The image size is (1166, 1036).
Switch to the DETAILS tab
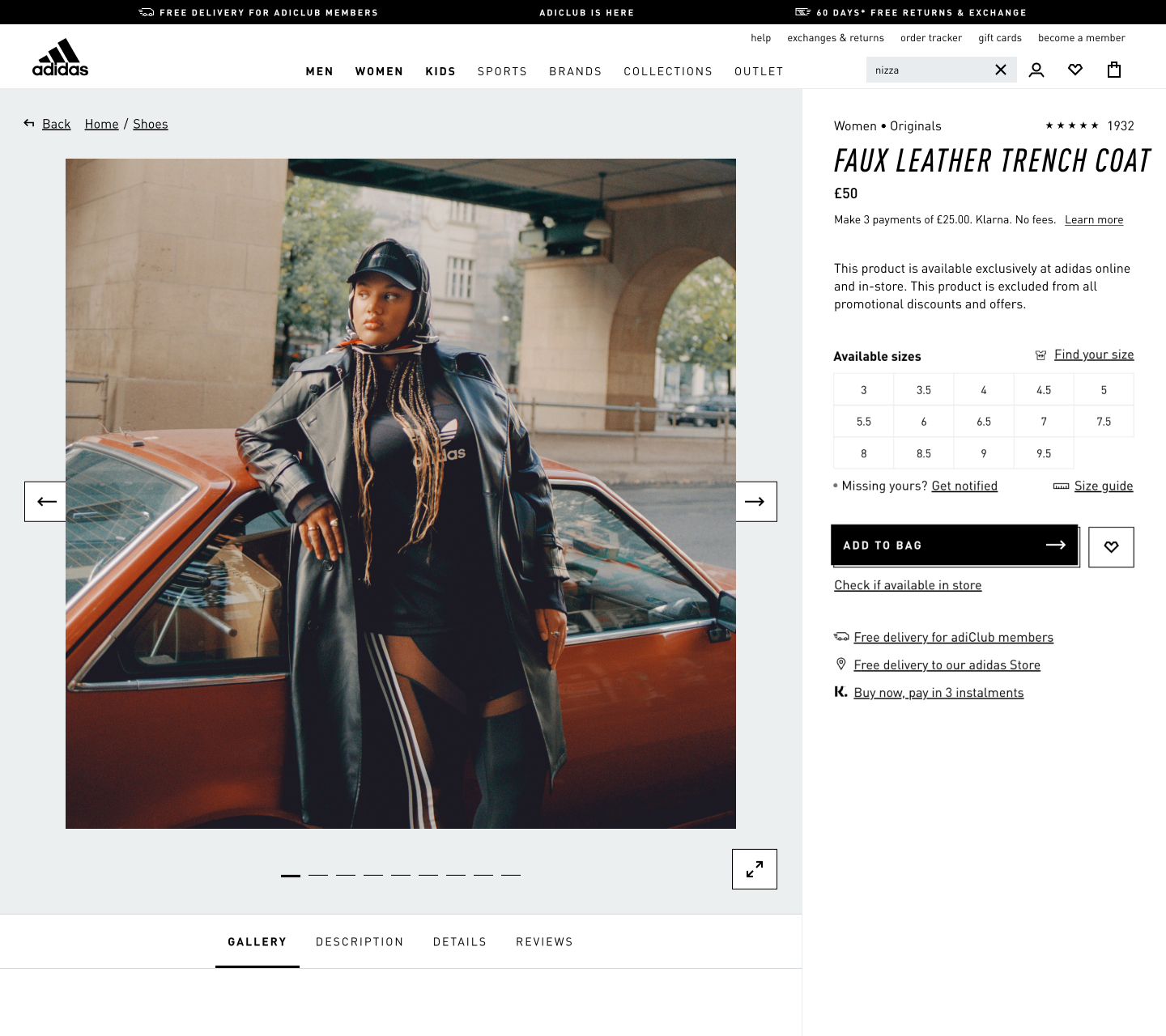pos(460,942)
